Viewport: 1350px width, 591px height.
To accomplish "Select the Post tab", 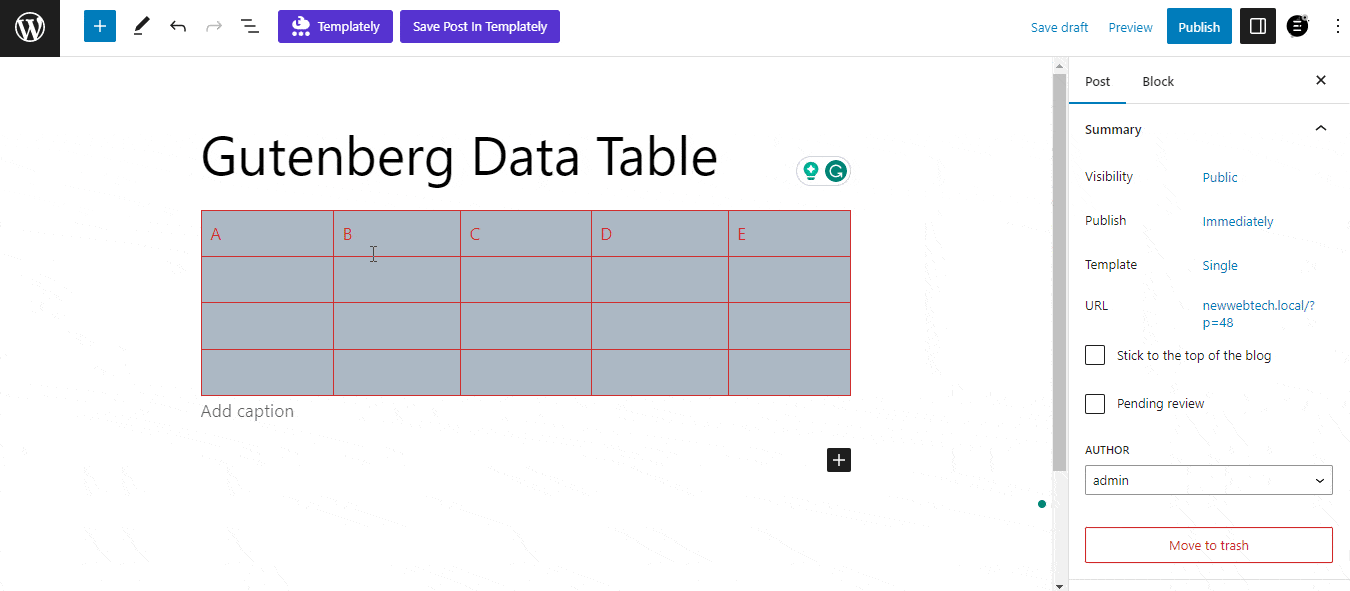I will tap(1097, 81).
